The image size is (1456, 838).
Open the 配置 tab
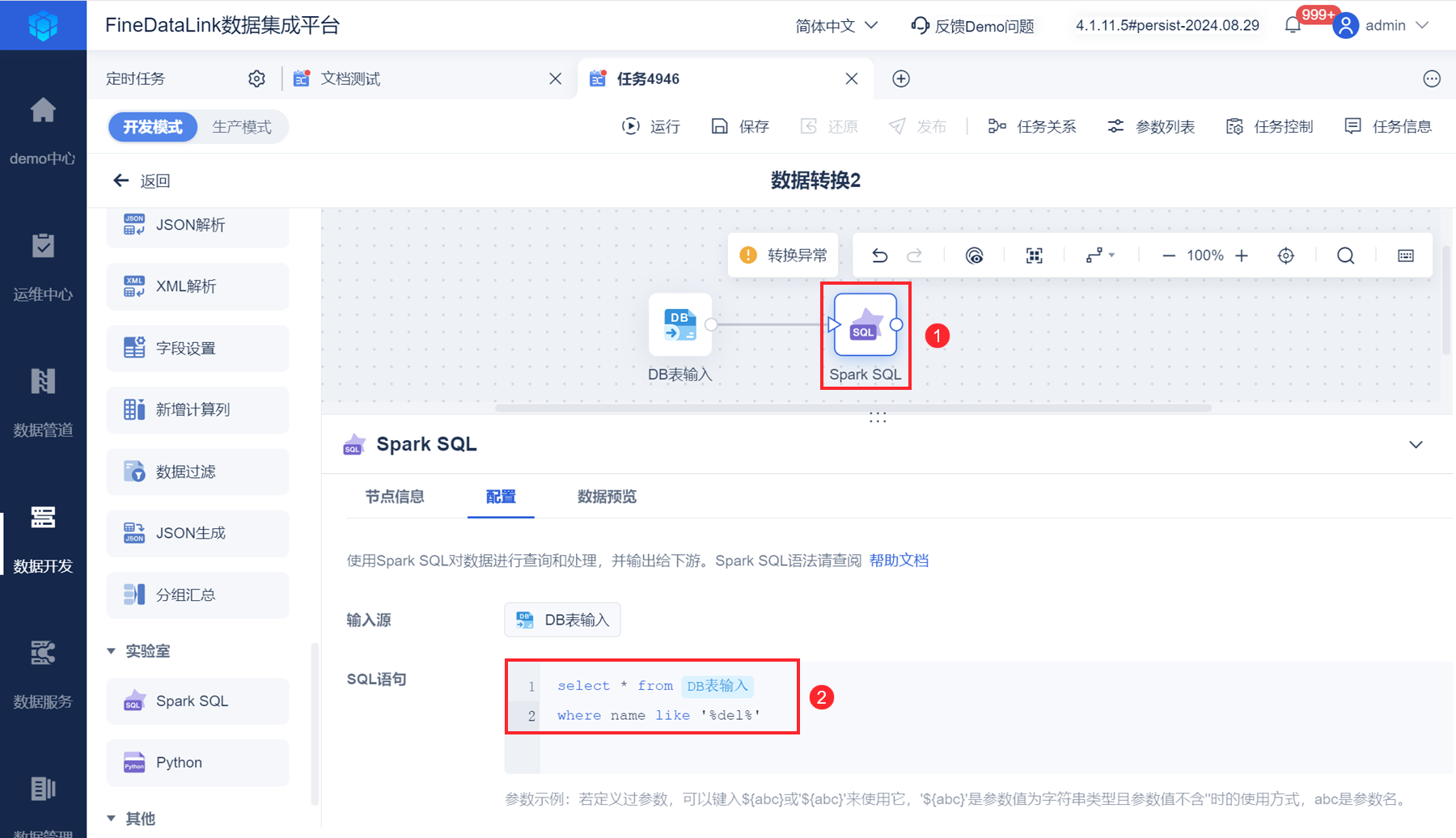pyautogui.click(x=501, y=497)
